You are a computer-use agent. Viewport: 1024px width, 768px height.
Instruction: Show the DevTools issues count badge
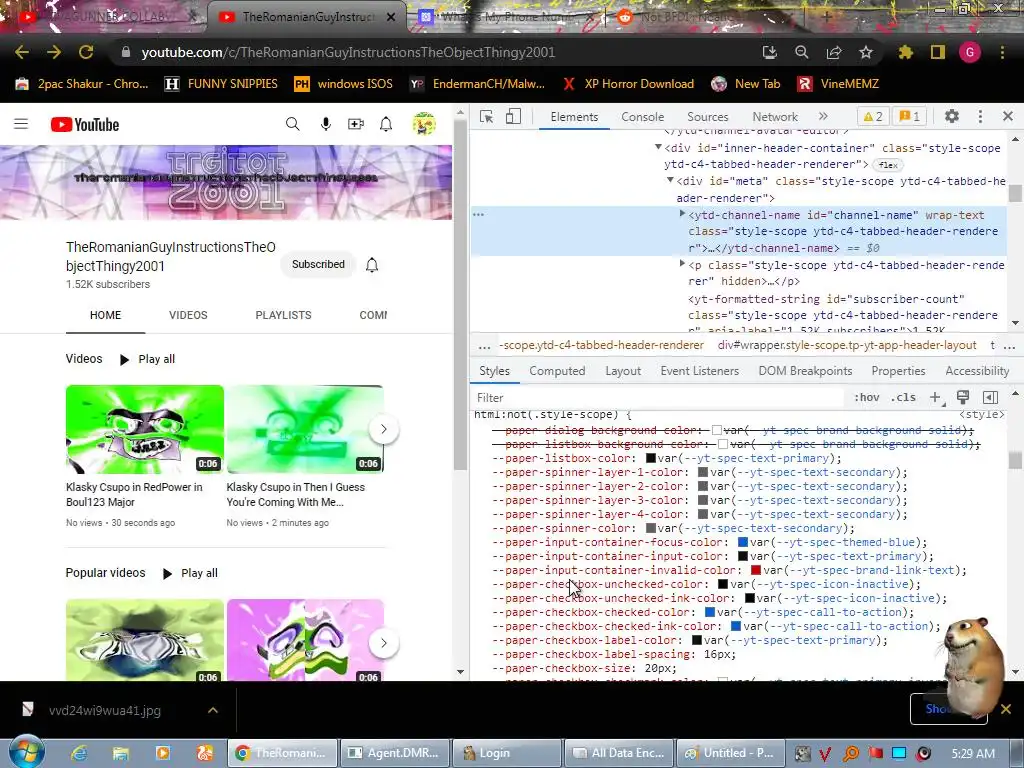click(909, 117)
